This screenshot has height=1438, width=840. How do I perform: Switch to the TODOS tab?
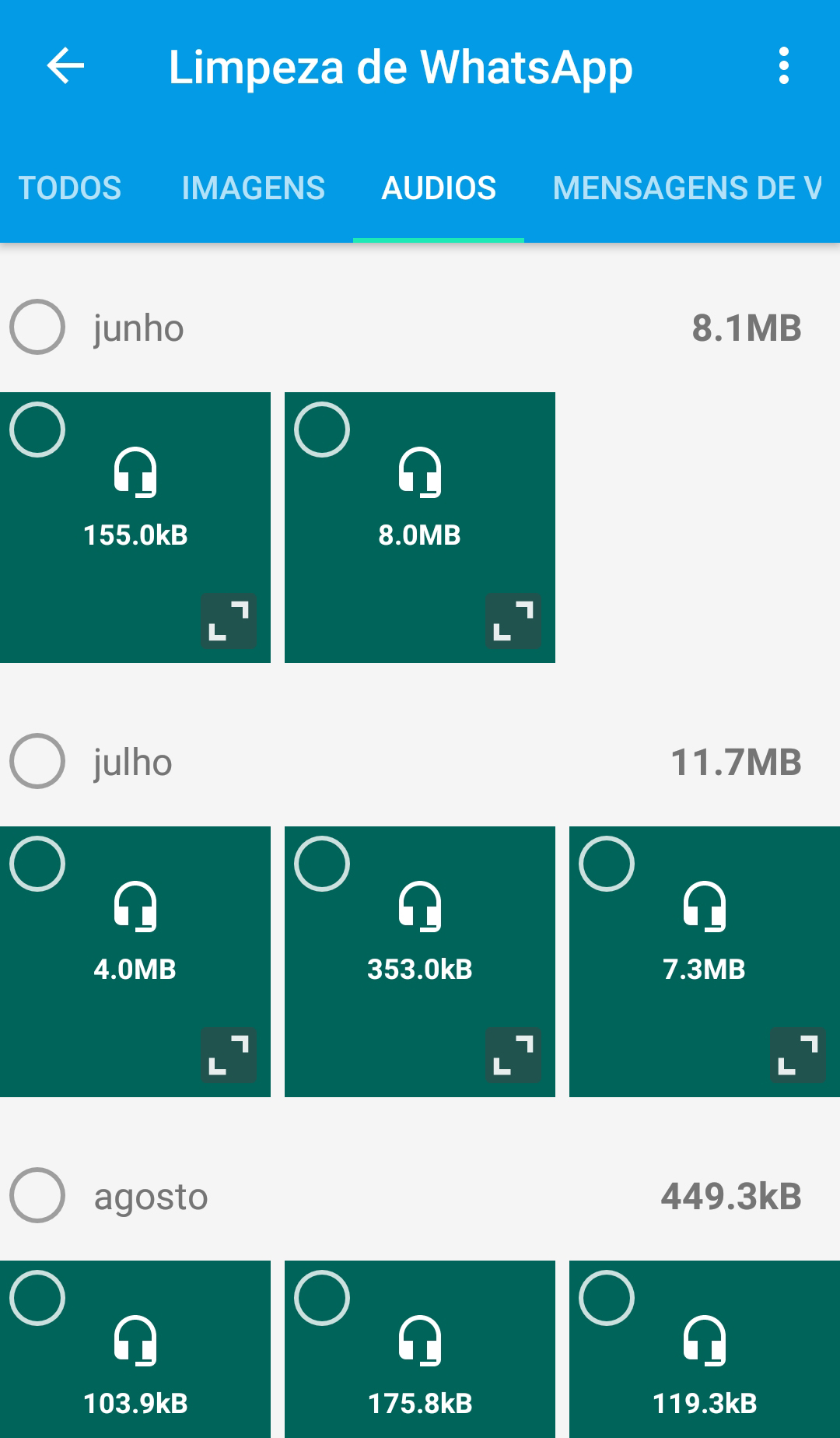[70, 188]
